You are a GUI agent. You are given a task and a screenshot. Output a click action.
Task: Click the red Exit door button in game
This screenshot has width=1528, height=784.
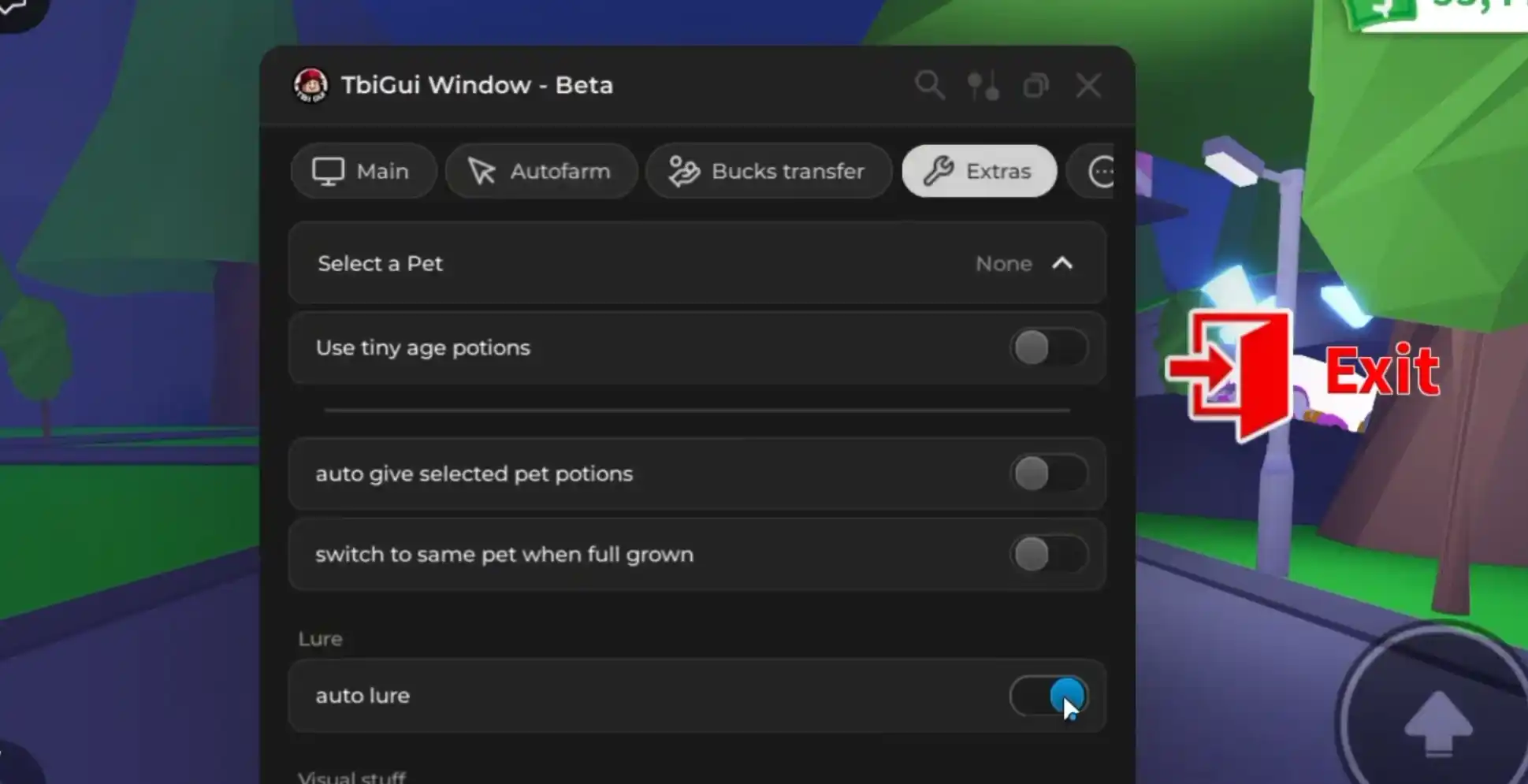tap(1303, 375)
